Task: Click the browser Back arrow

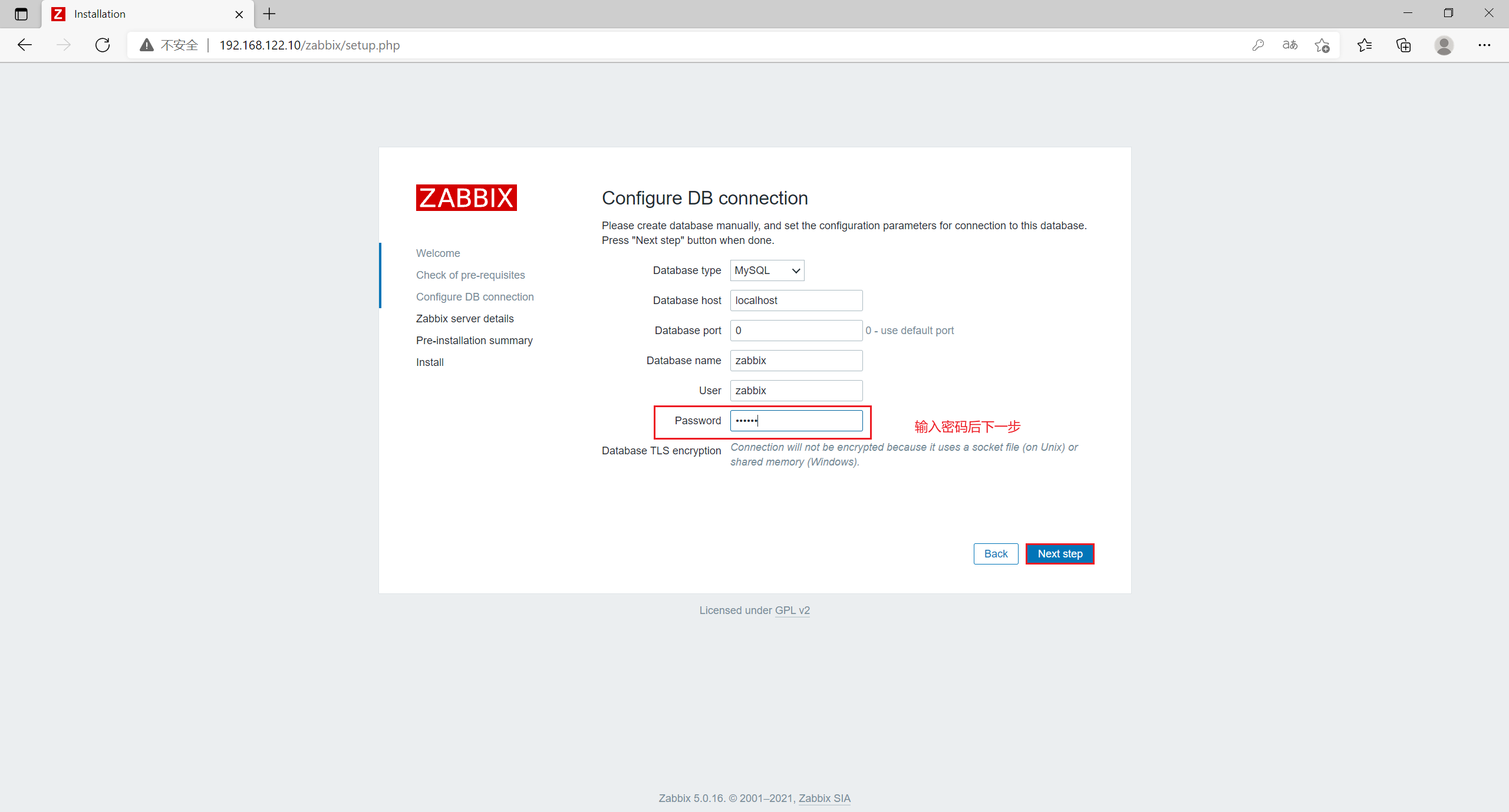Action: coord(25,45)
